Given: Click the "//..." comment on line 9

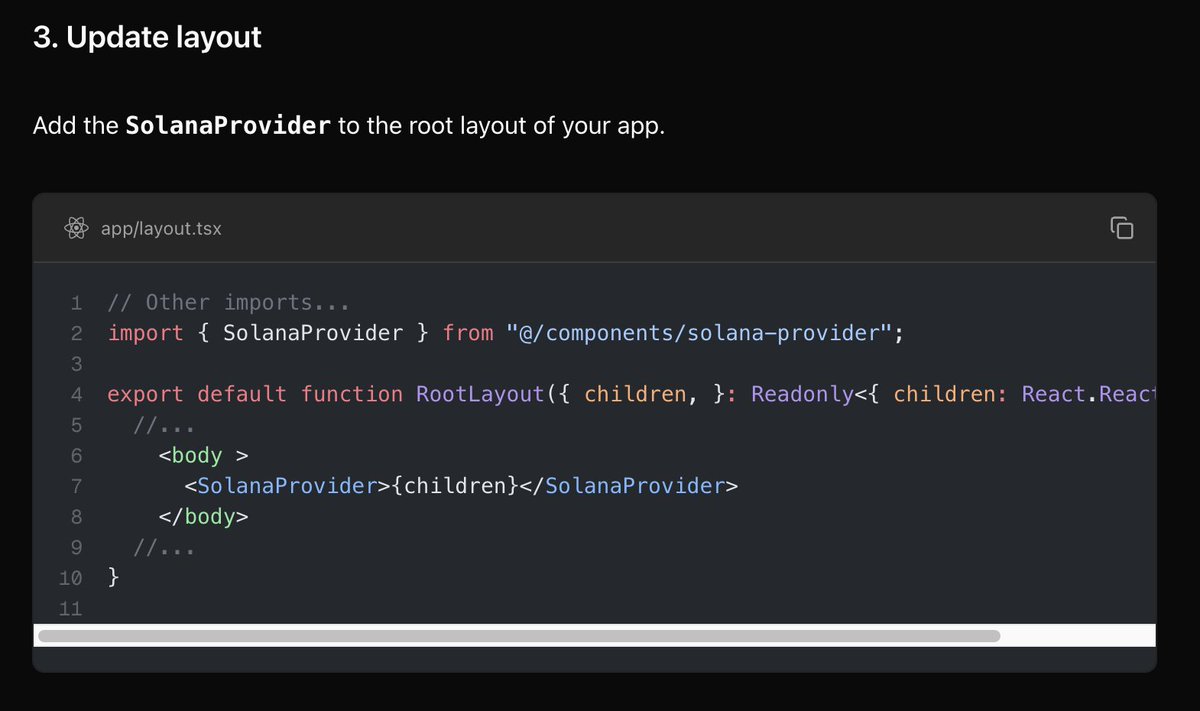Looking at the screenshot, I should pos(164,548).
